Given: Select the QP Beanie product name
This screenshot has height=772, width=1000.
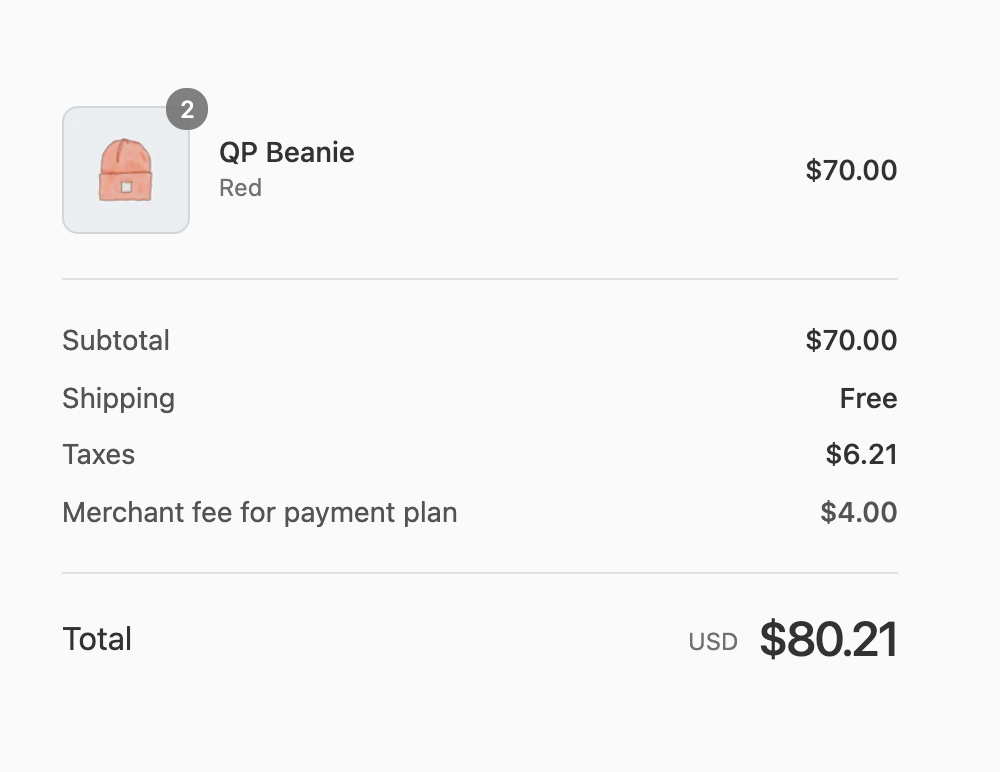Looking at the screenshot, I should (287, 153).
